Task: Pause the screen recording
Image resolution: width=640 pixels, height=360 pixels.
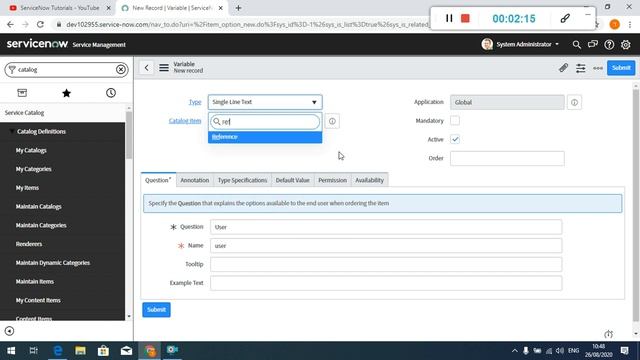Action: [x=449, y=18]
